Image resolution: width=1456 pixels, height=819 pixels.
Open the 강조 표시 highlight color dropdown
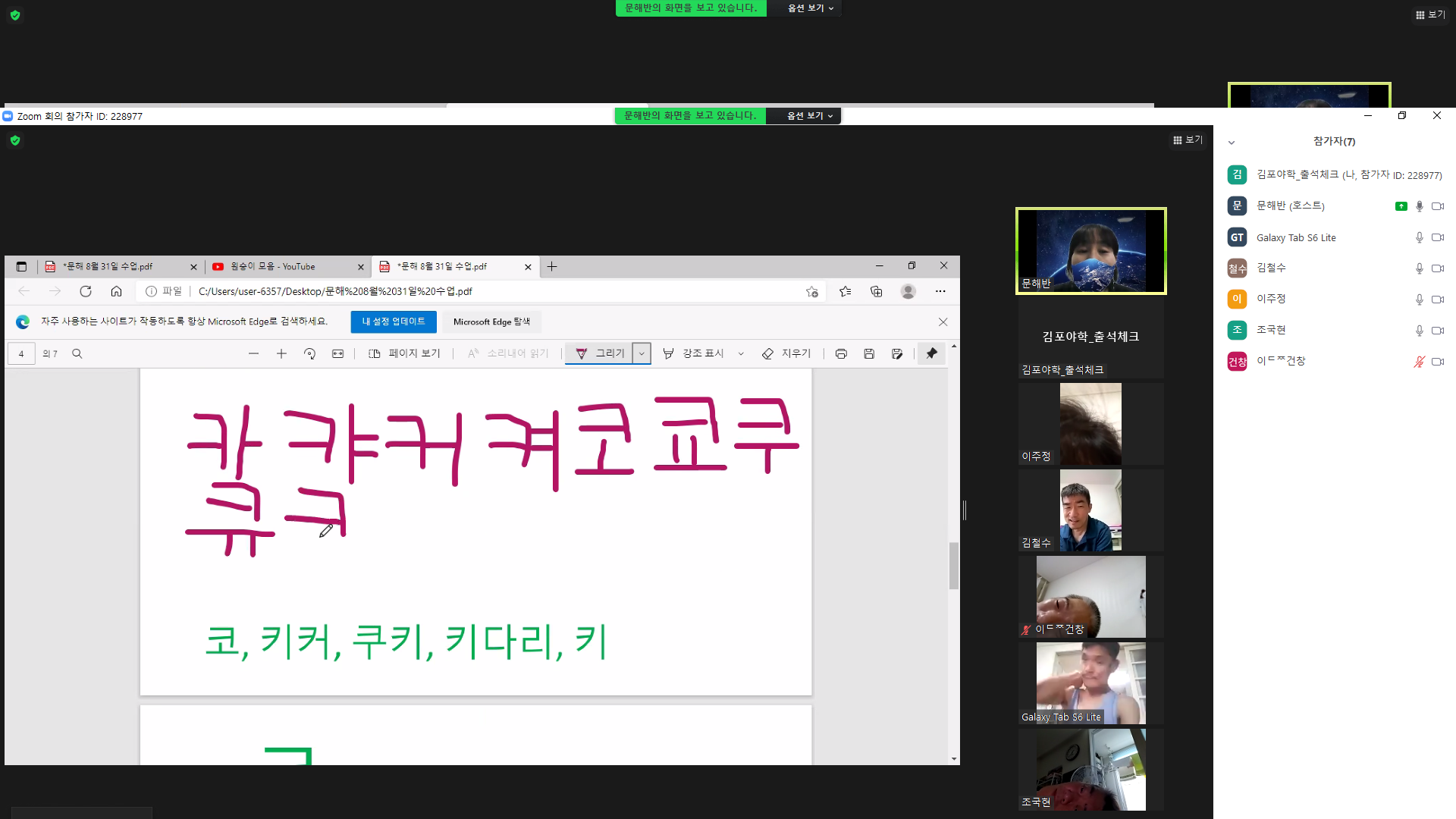click(x=741, y=353)
